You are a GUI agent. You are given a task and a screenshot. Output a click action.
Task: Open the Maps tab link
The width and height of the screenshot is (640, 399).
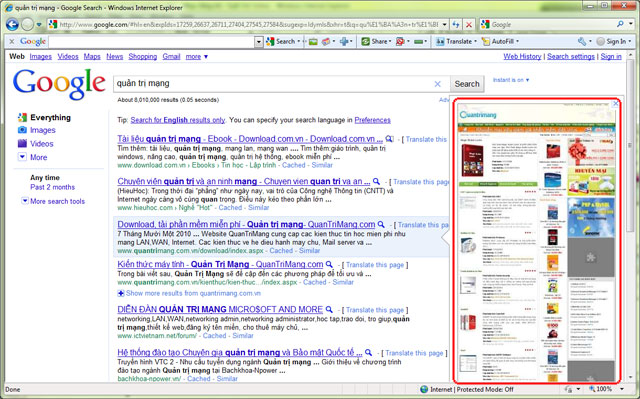coord(92,56)
